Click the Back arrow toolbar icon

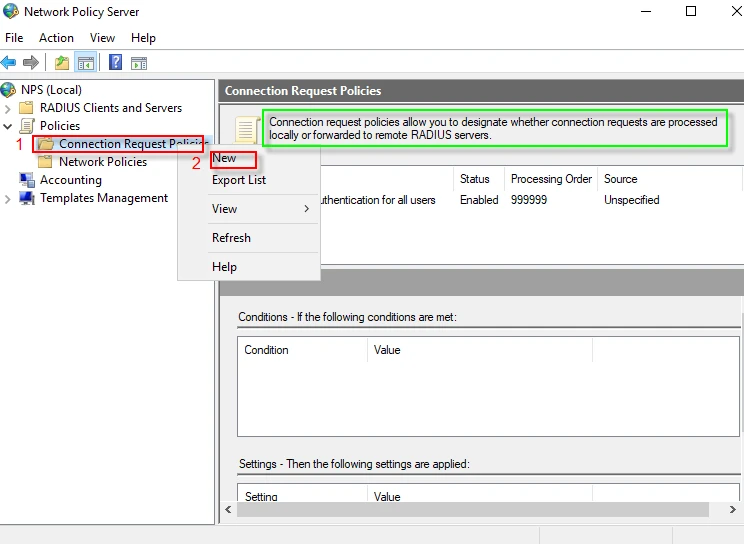coord(9,62)
